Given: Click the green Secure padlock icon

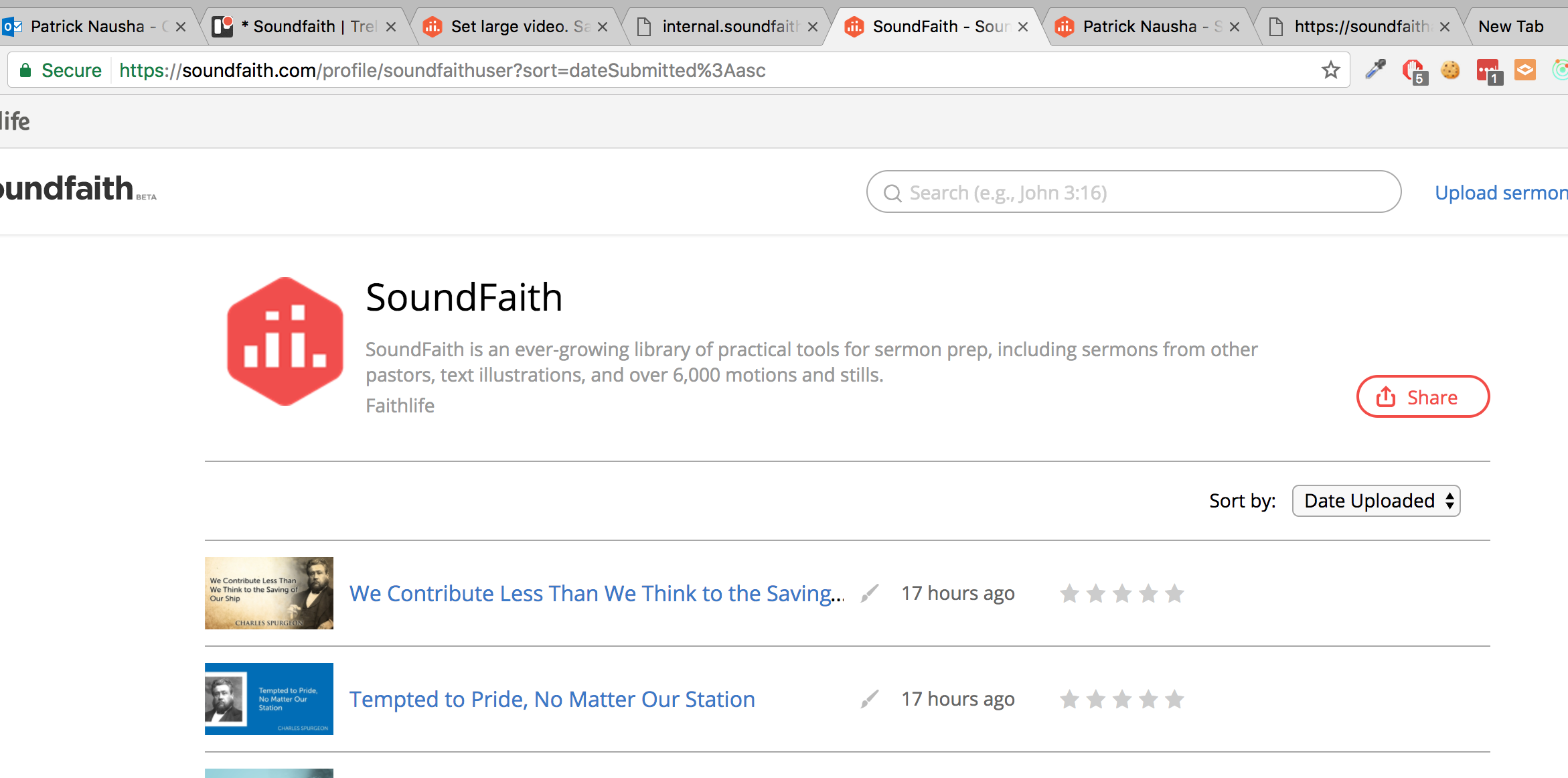Looking at the screenshot, I should [25, 70].
